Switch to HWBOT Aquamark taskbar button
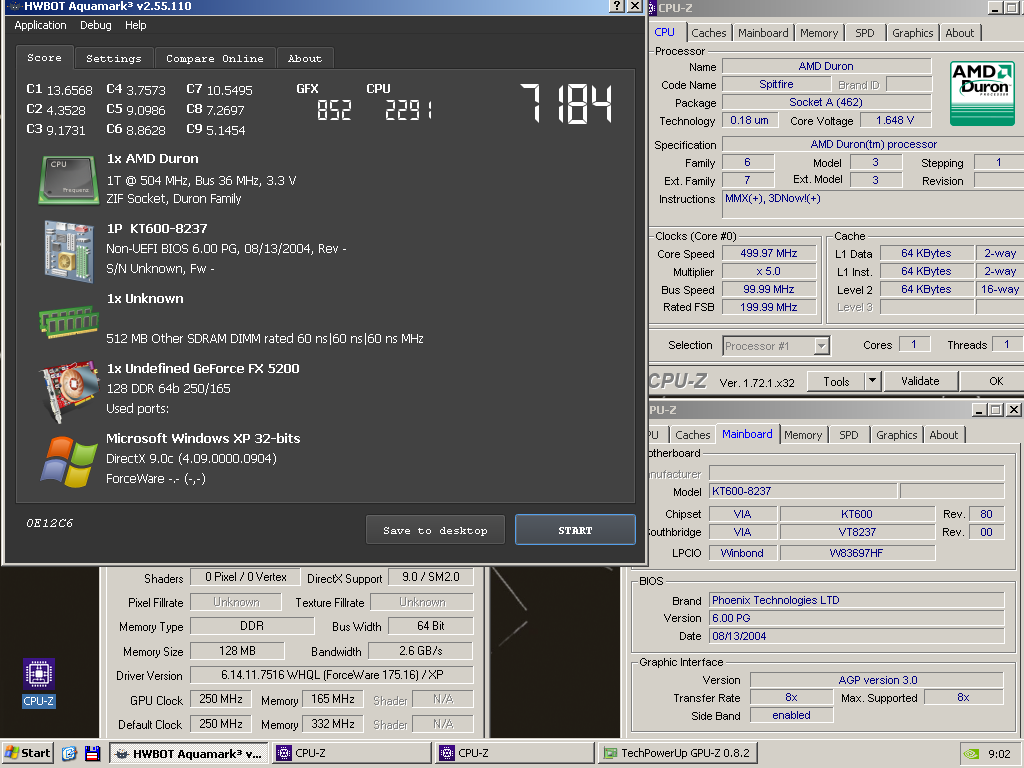1024x768 pixels. click(x=189, y=753)
